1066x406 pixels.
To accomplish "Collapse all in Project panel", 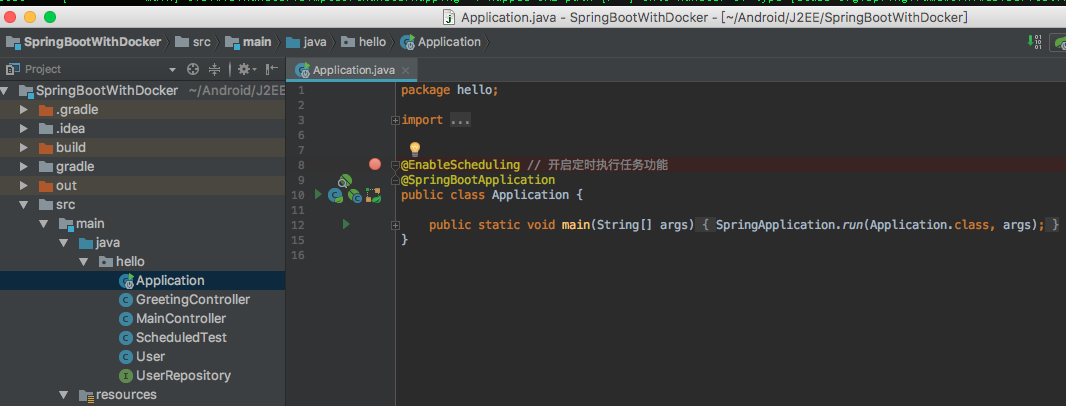I will 214,69.
